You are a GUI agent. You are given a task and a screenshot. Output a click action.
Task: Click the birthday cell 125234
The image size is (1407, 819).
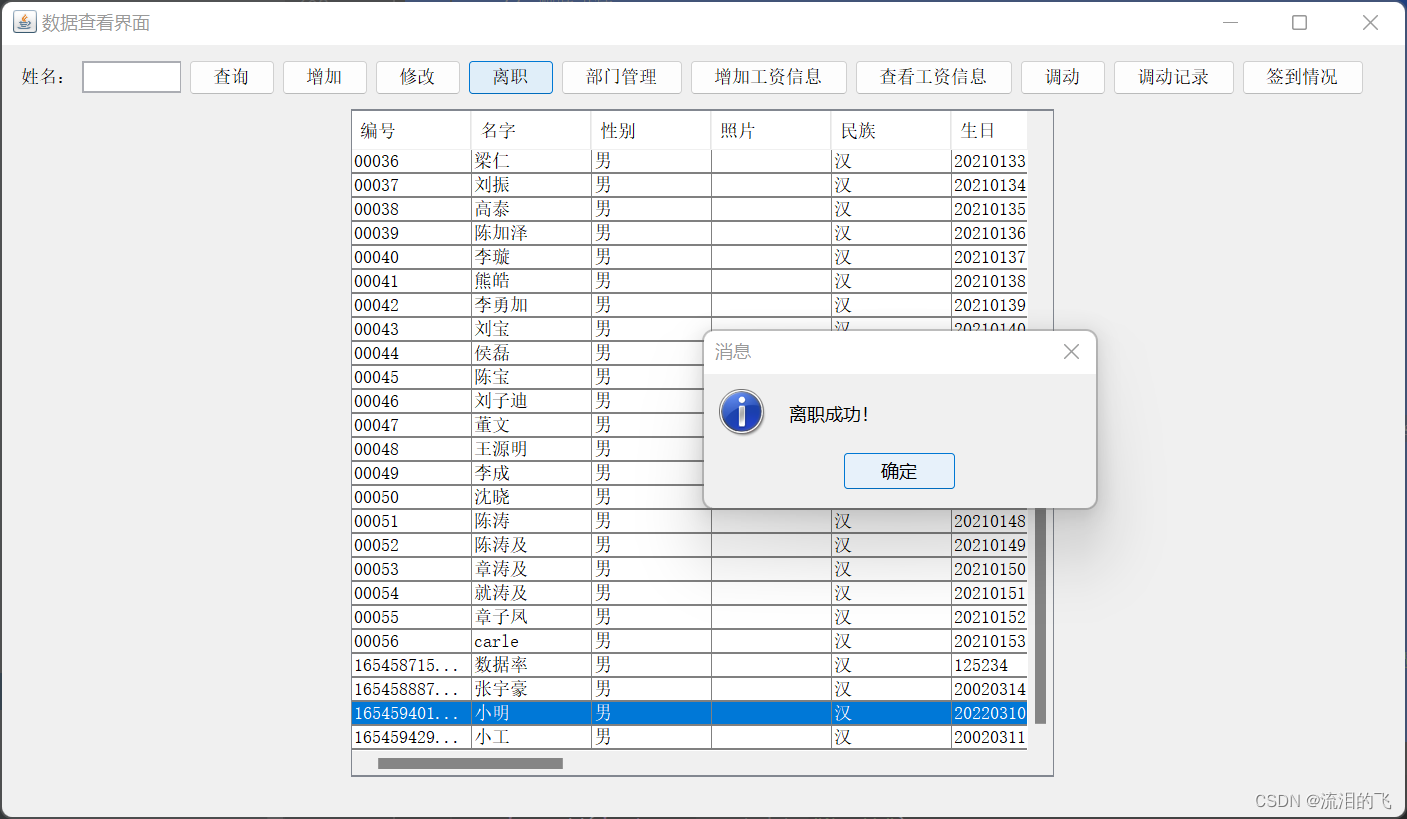(x=989, y=665)
